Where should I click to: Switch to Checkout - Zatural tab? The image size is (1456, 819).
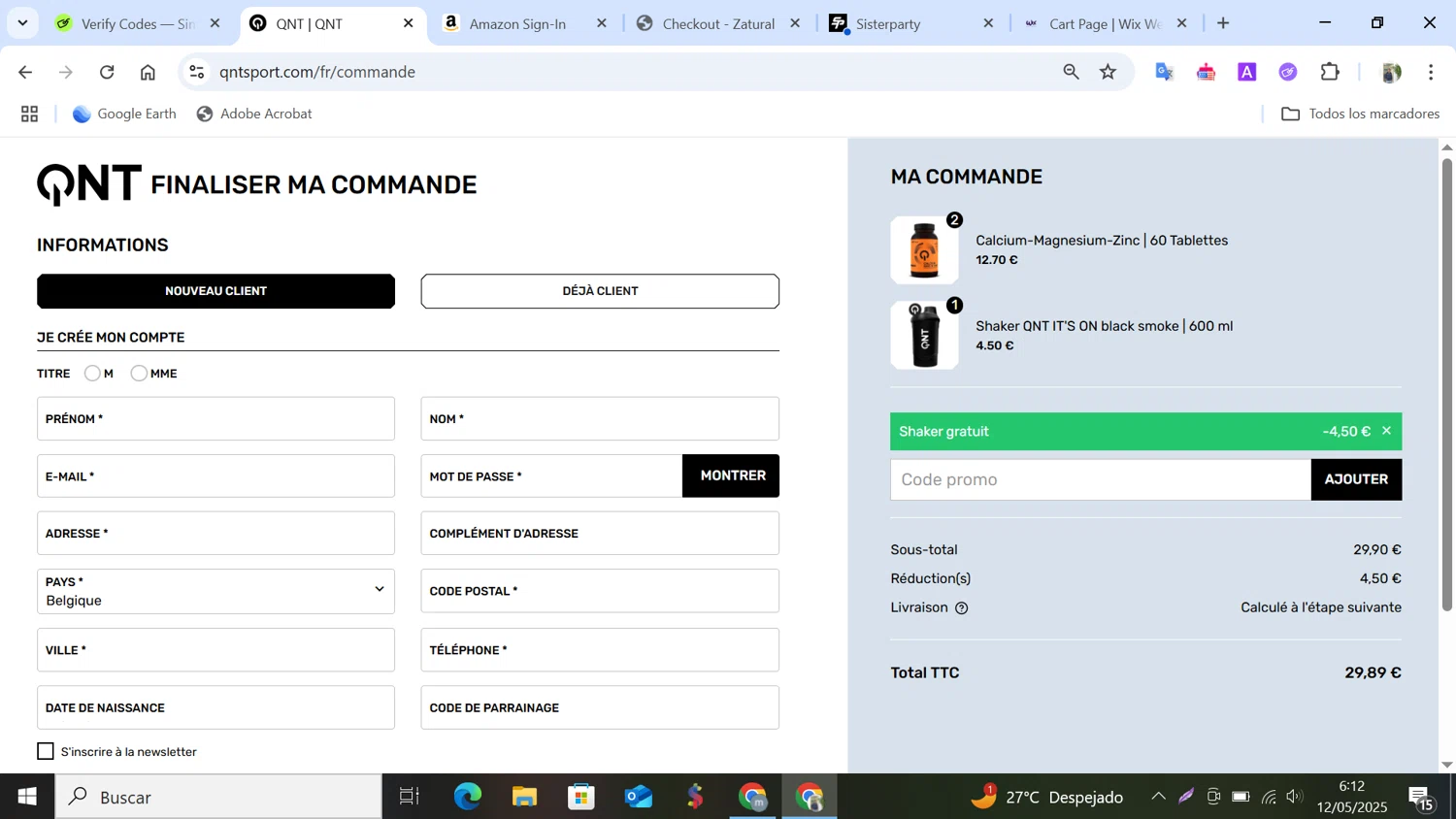(x=718, y=23)
